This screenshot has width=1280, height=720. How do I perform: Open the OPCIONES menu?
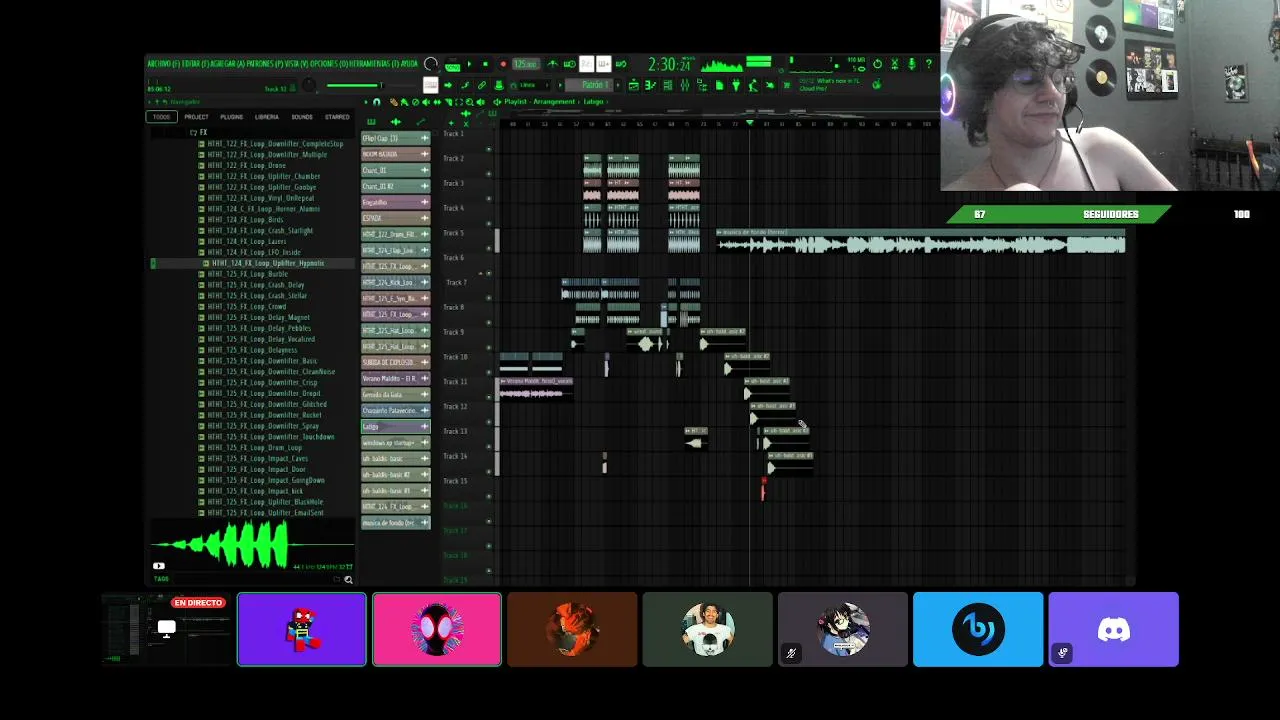coord(329,64)
